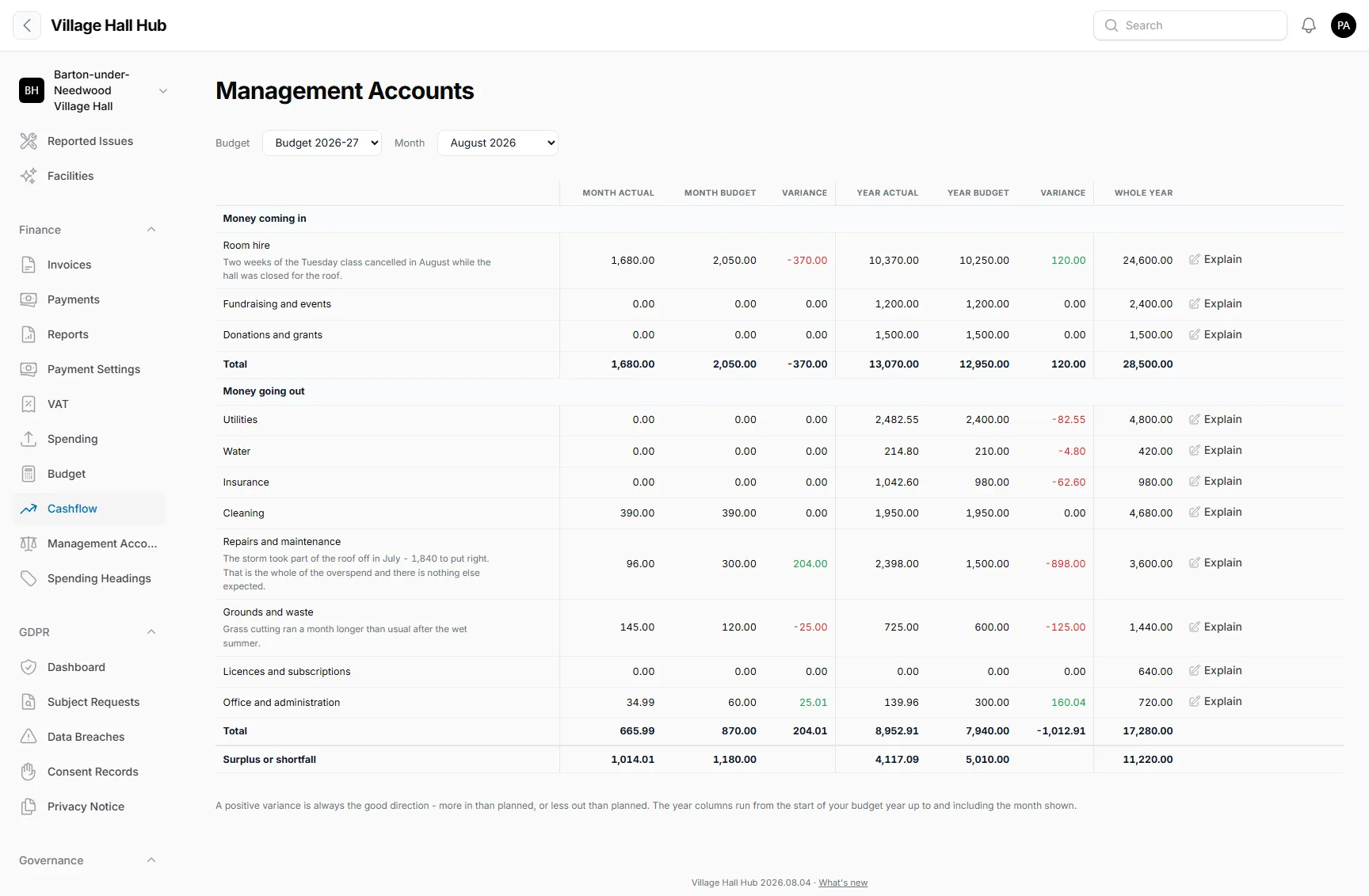Click the Cashflow trend icon

(x=29, y=509)
